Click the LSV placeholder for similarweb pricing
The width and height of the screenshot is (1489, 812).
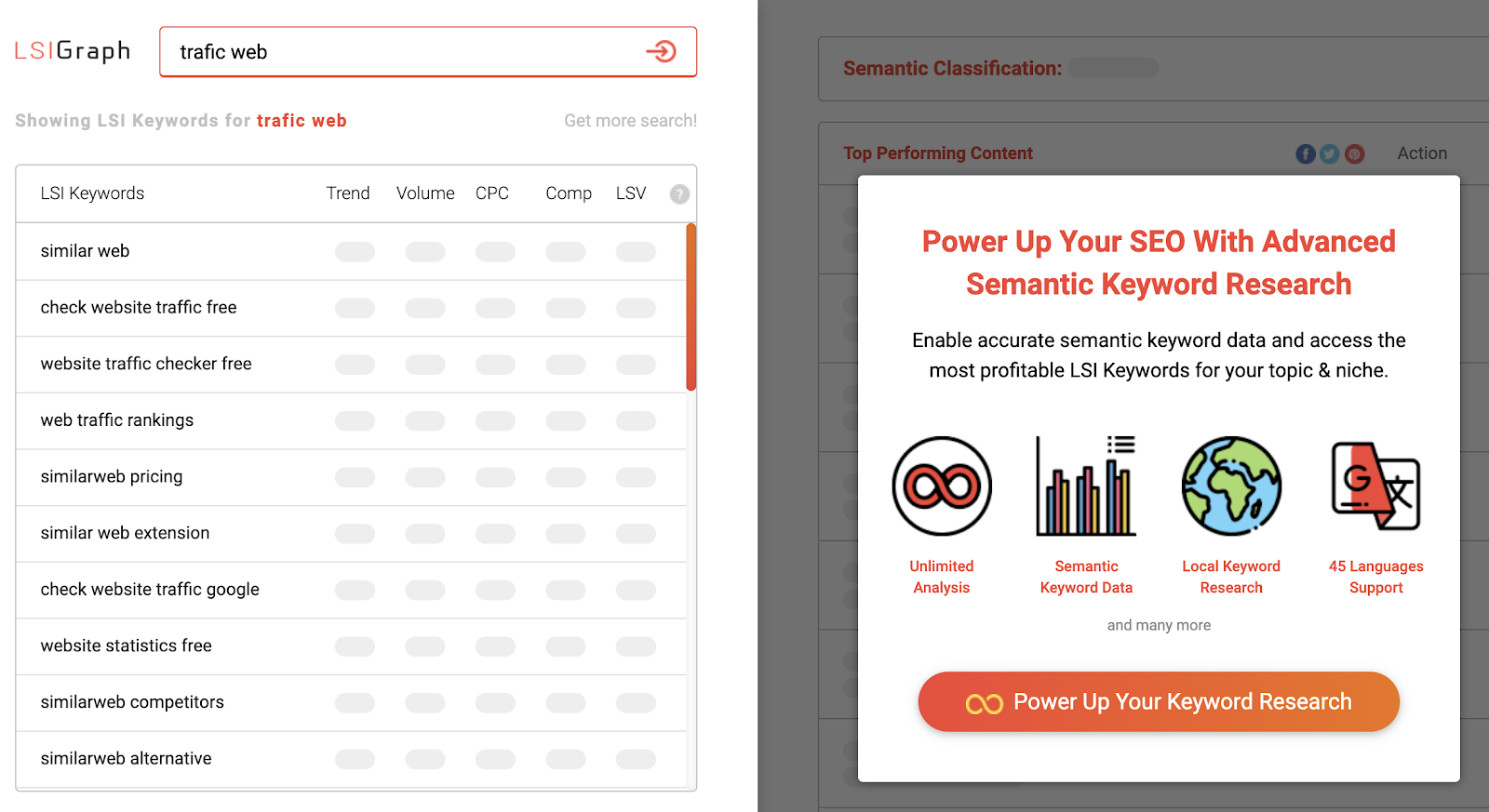click(x=636, y=477)
